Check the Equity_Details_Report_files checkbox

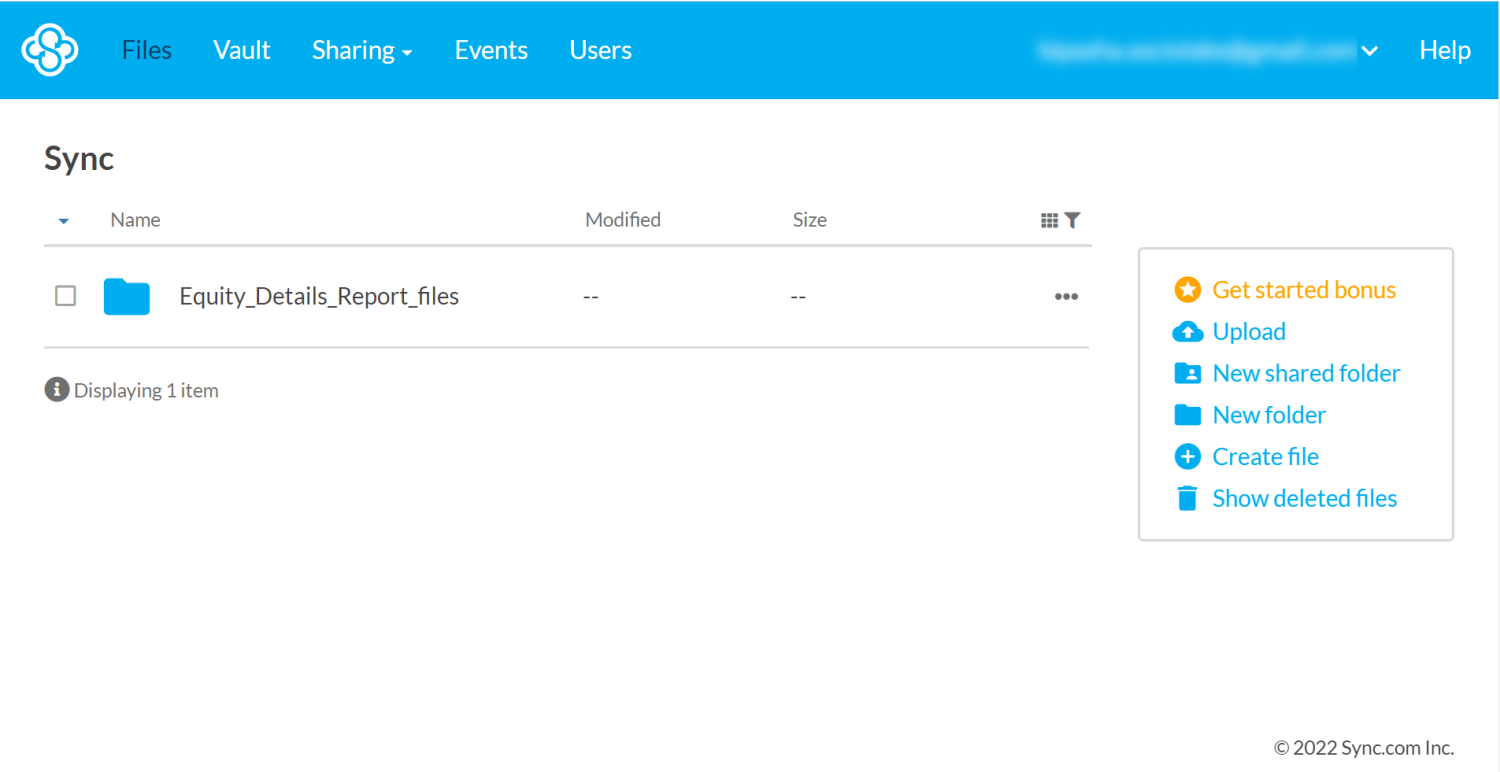(65, 296)
